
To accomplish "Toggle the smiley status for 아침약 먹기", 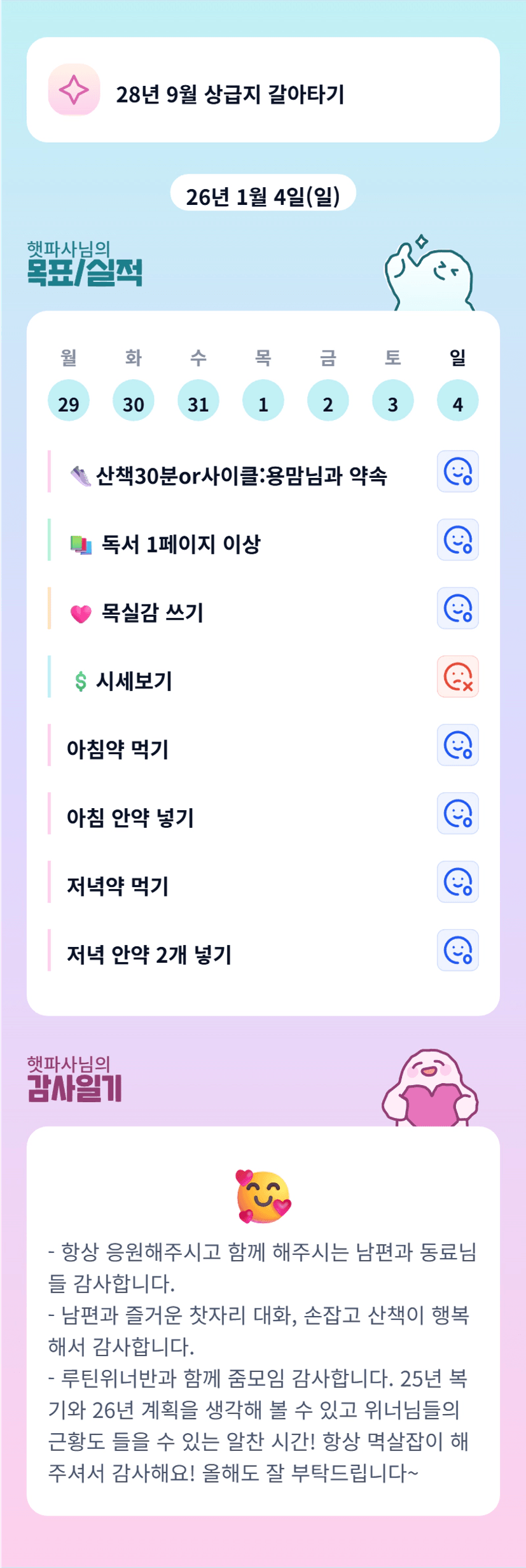I will (x=457, y=745).
